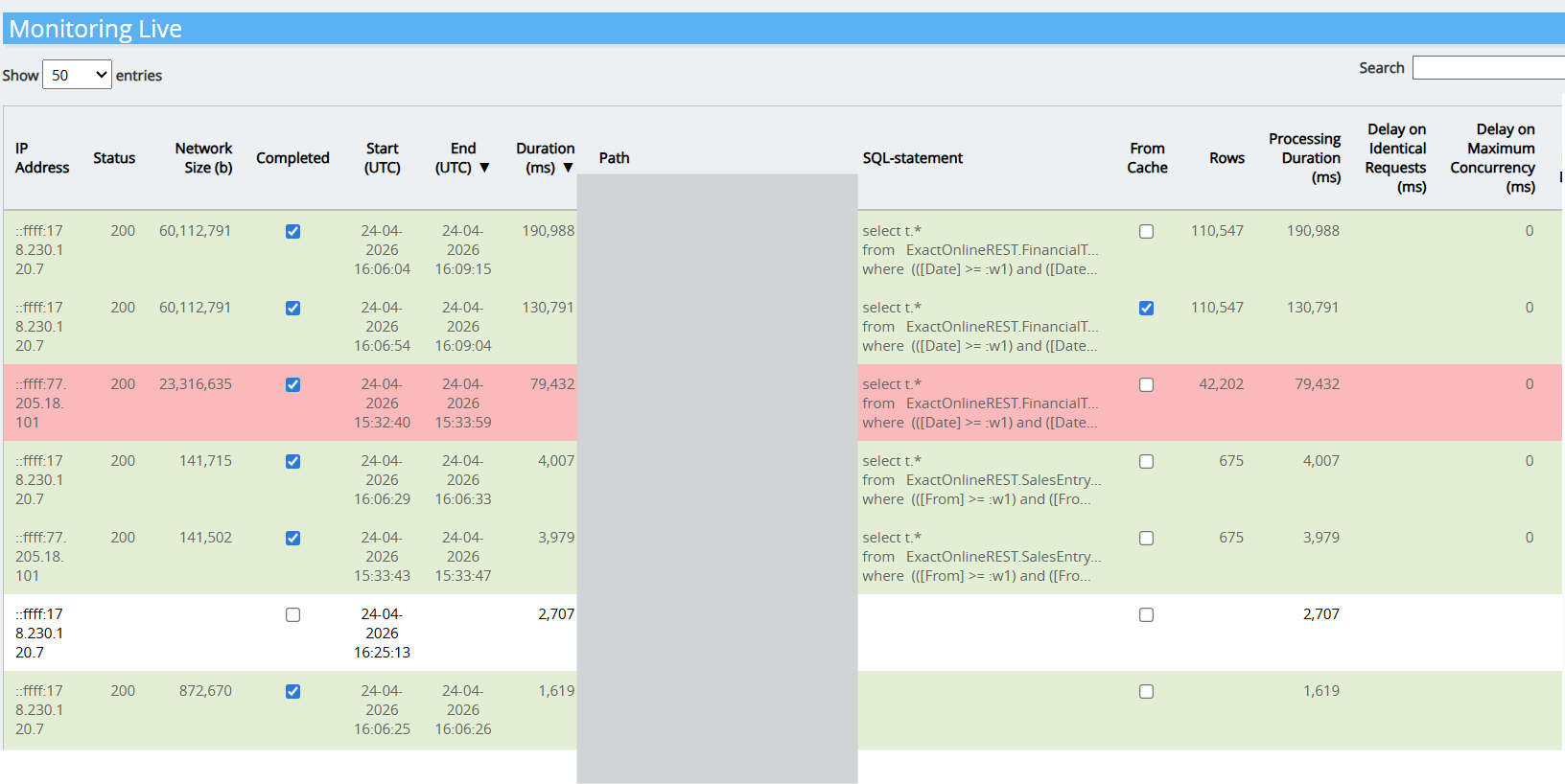
Task: Click the Path column header
Action: [x=614, y=158]
